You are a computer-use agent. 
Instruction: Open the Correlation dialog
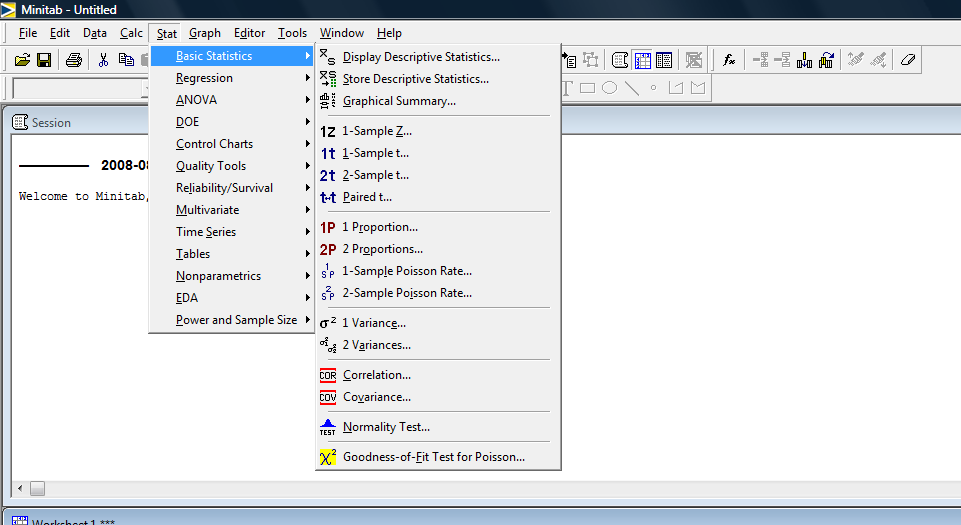point(438,375)
